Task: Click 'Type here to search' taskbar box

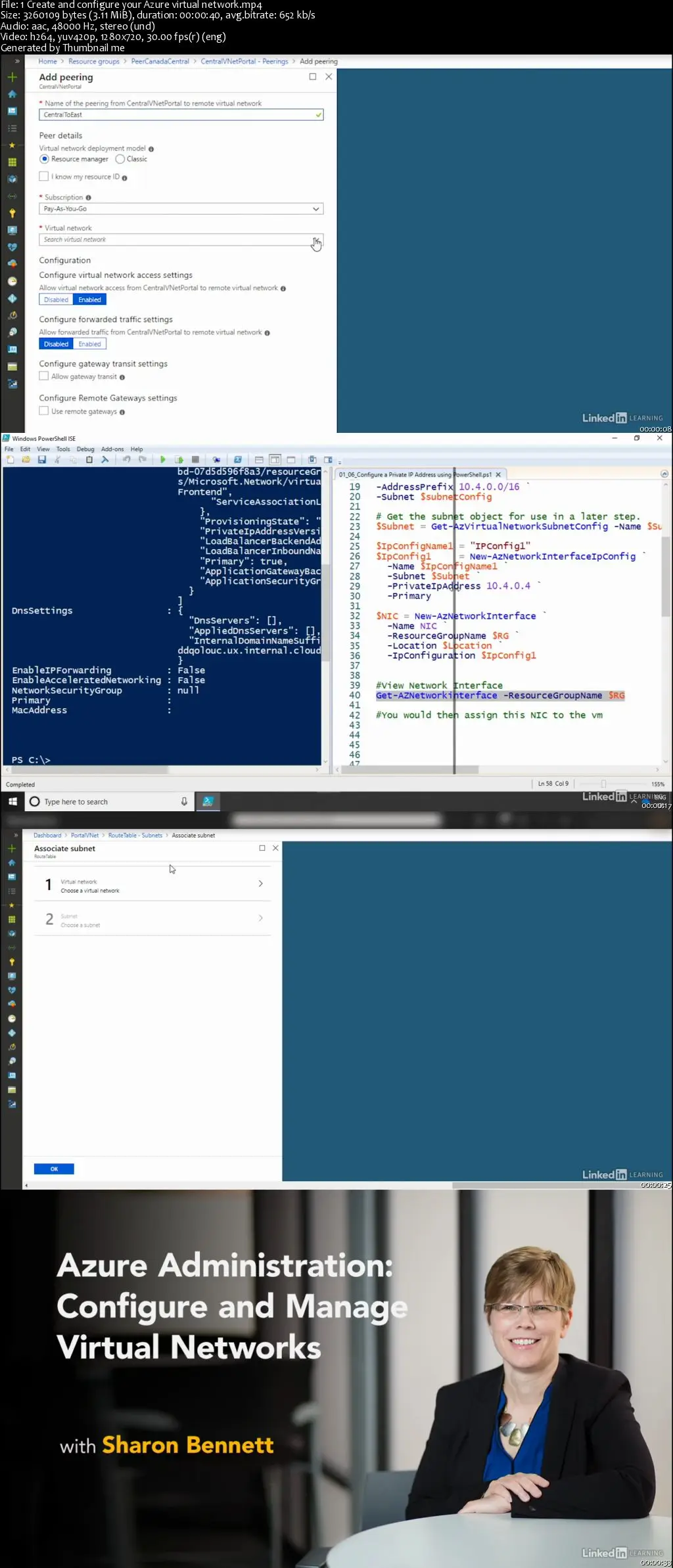Action: coord(110,801)
